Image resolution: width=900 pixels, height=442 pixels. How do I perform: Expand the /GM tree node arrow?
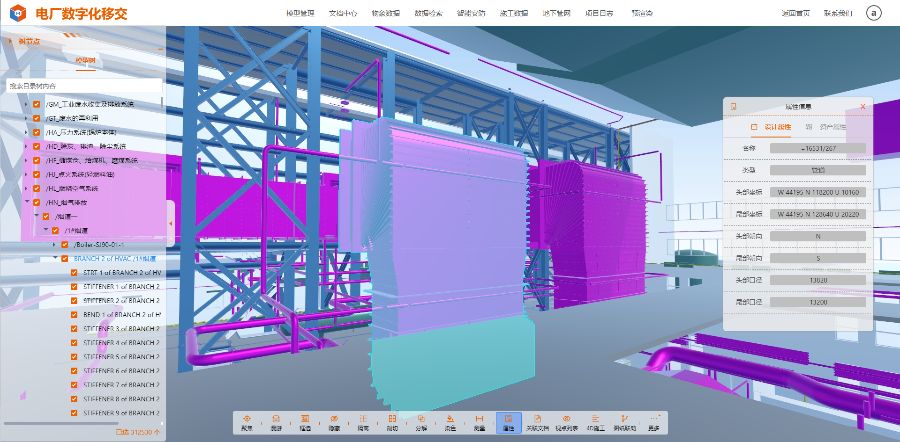point(25,104)
